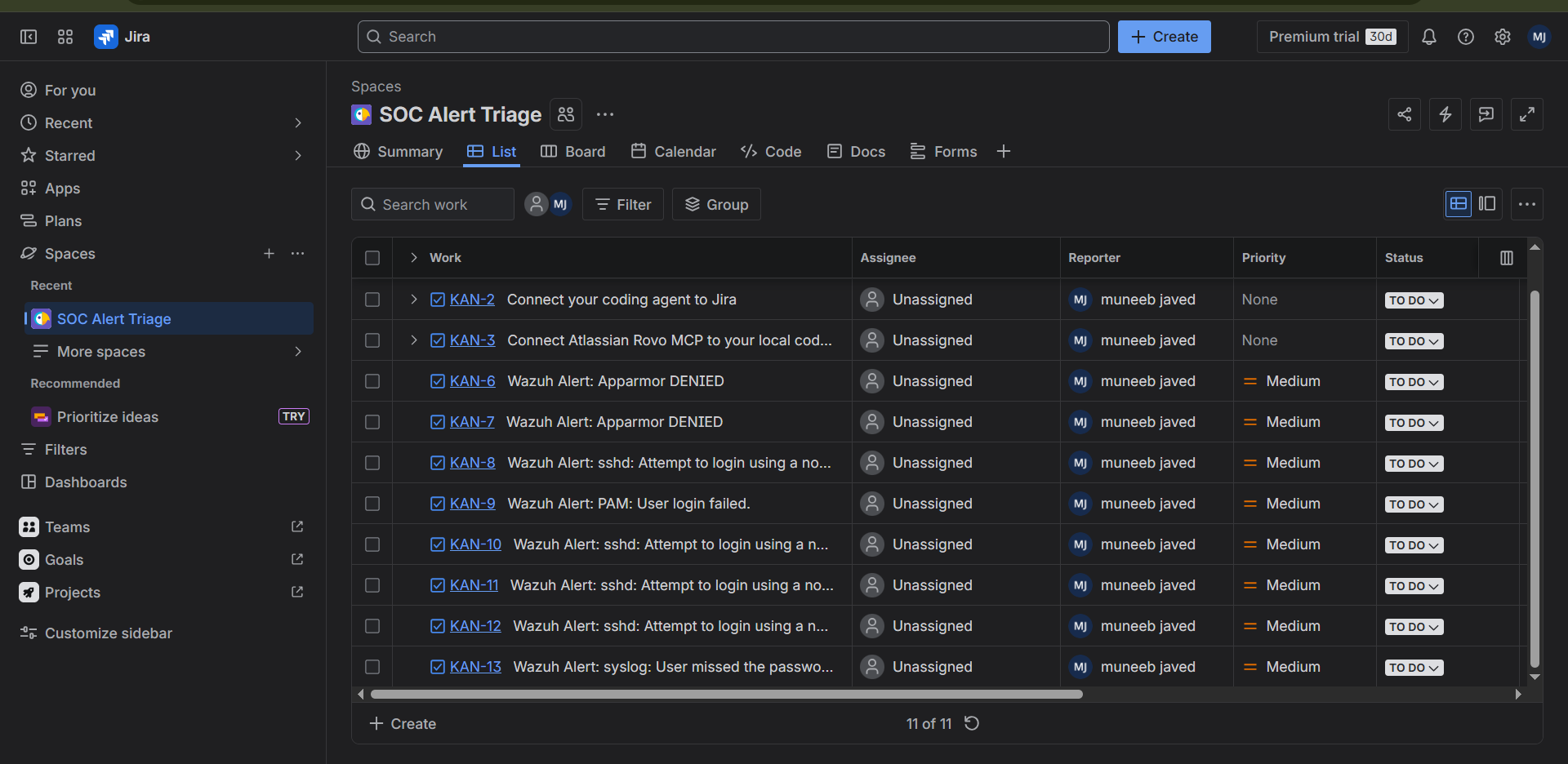Open the TO DO status dropdown for KAN-2
This screenshot has height=764, width=1568.
click(1414, 300)
